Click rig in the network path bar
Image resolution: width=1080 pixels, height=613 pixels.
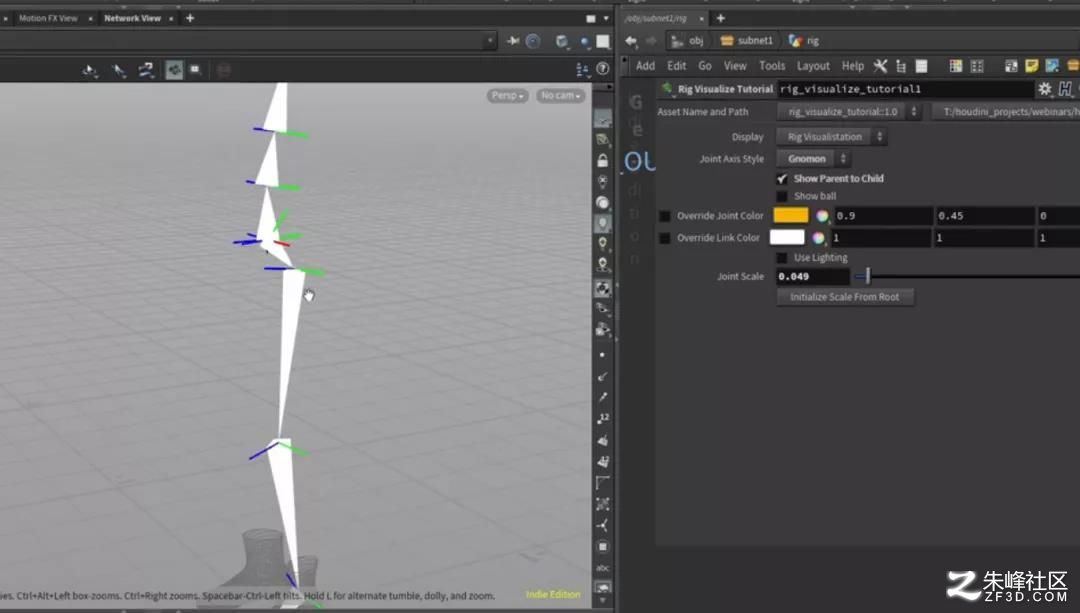[804, 41]
